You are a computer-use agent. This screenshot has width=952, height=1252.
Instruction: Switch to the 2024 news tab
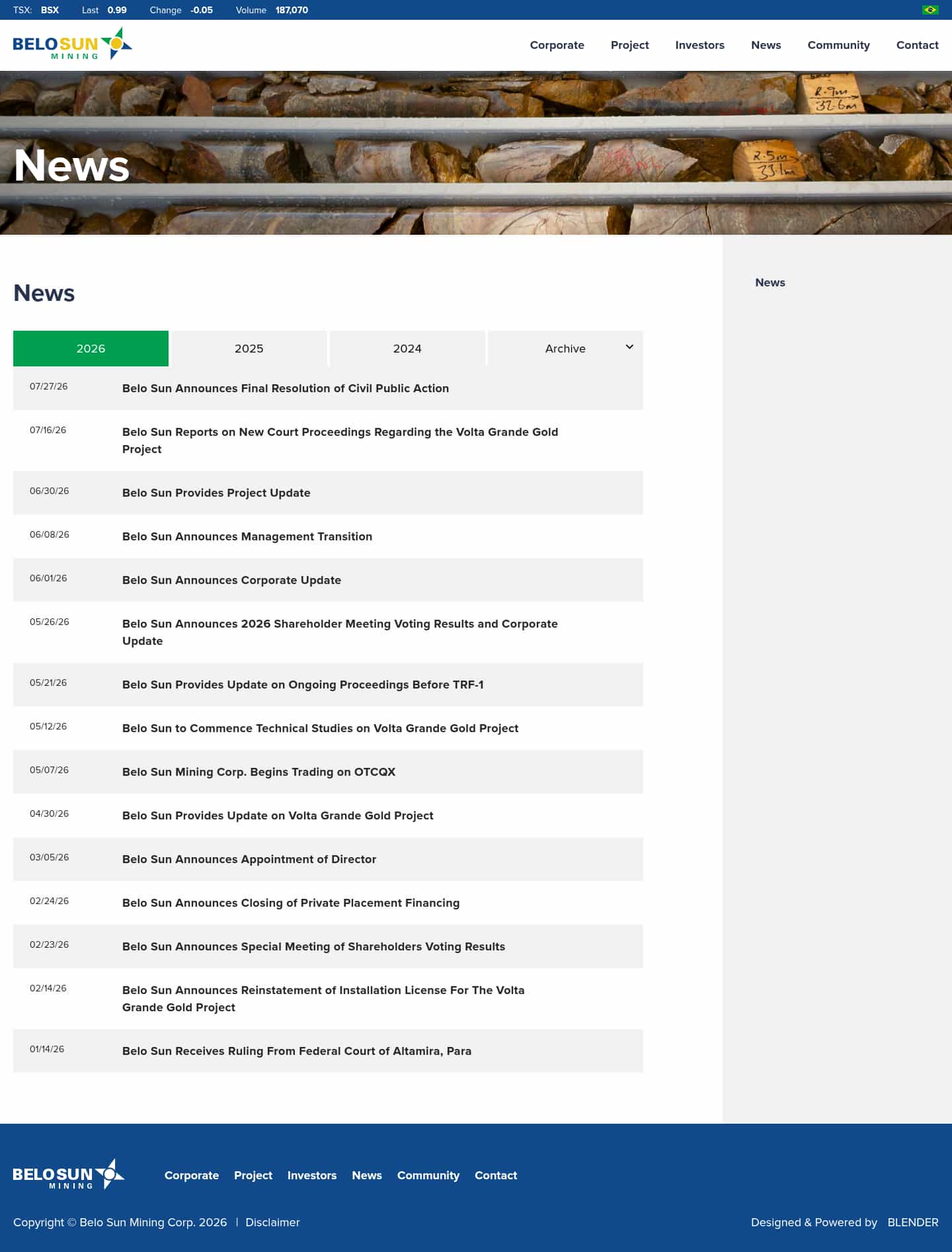click(x=407, y=349)
